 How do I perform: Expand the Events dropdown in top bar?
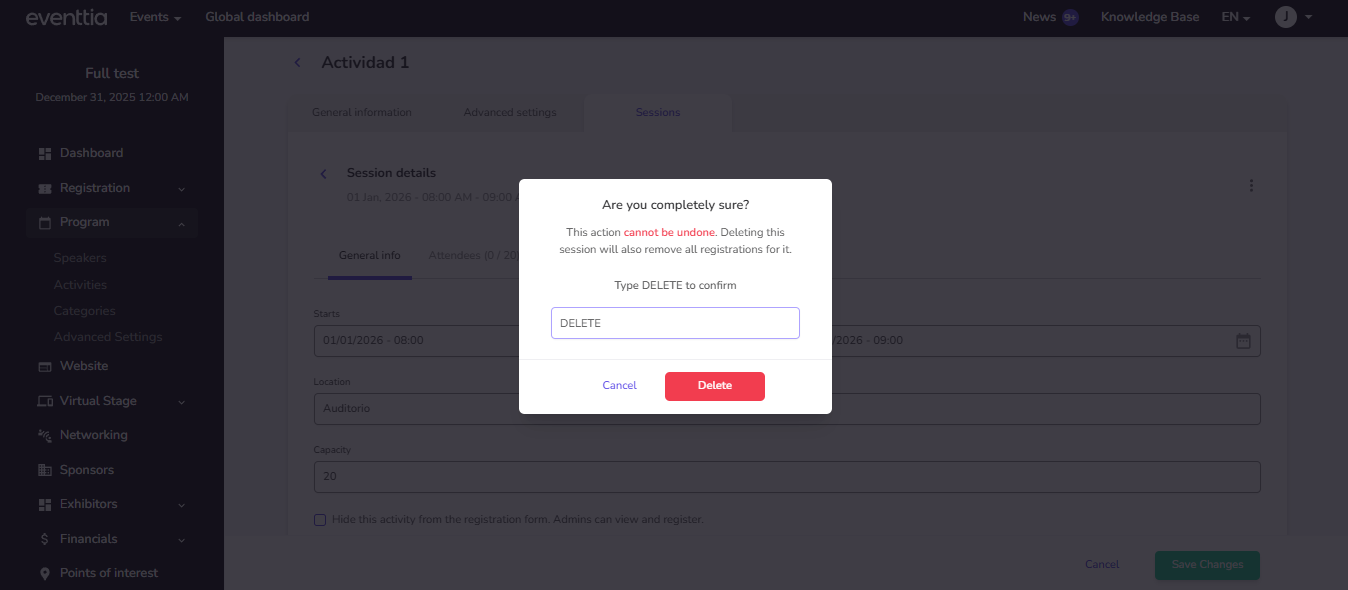click(156, 17)
